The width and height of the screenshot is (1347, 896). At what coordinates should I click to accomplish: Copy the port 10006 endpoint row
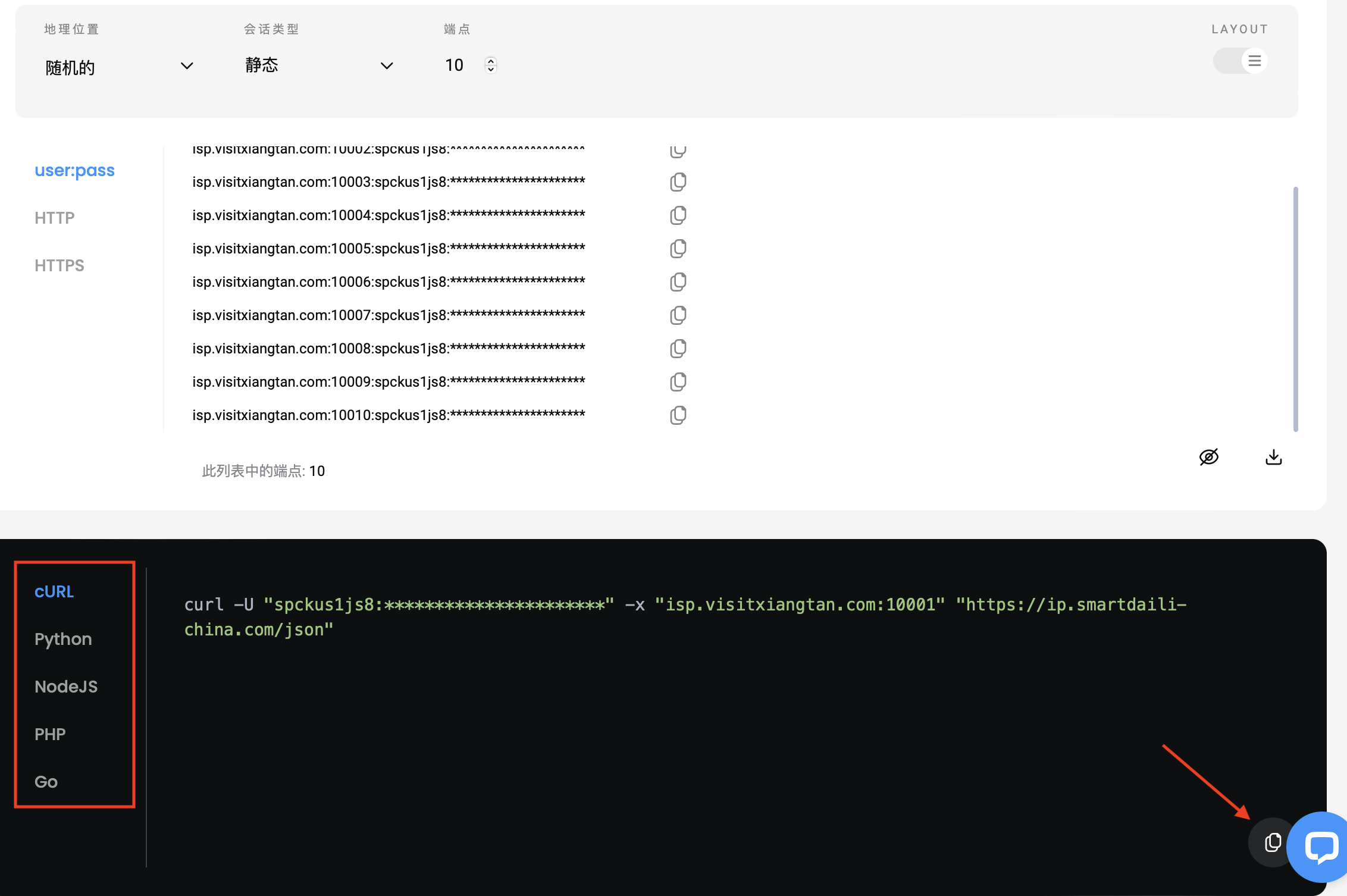pyautogui.click(x=678, y=282)
